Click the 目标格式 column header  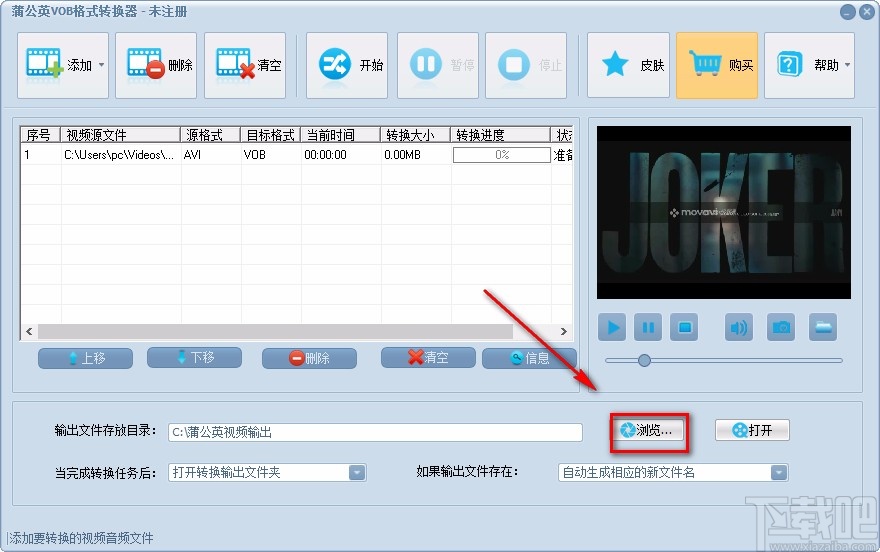(271, 135)
